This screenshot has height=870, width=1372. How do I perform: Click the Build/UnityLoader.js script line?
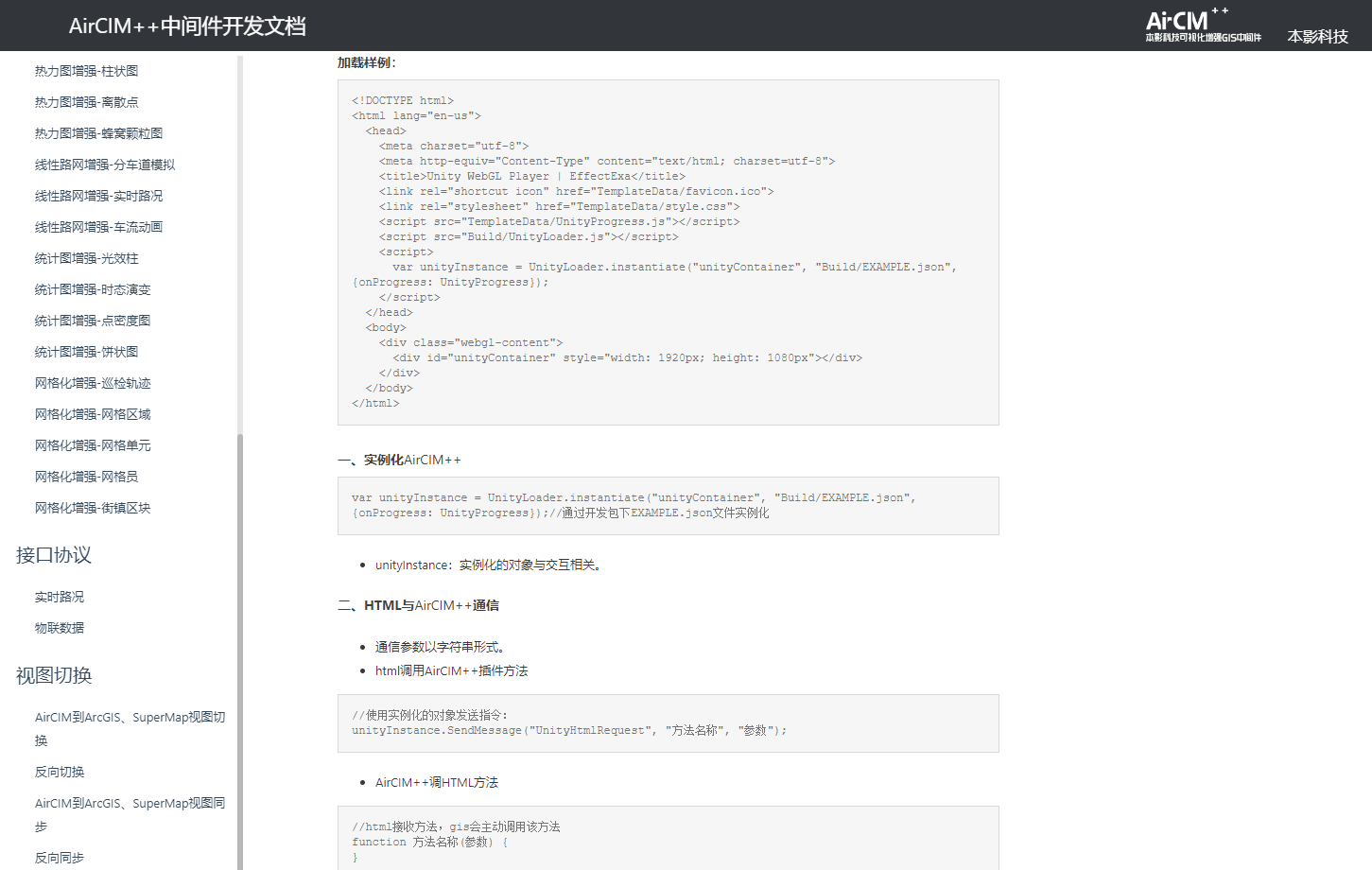[529, 236]
